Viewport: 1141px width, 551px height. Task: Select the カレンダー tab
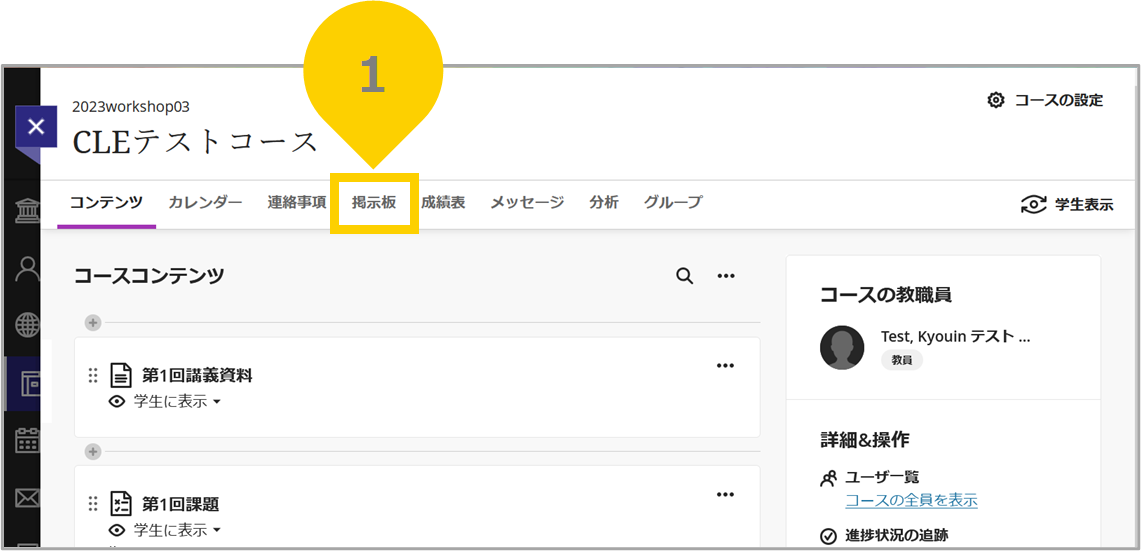tap(205, 203)
